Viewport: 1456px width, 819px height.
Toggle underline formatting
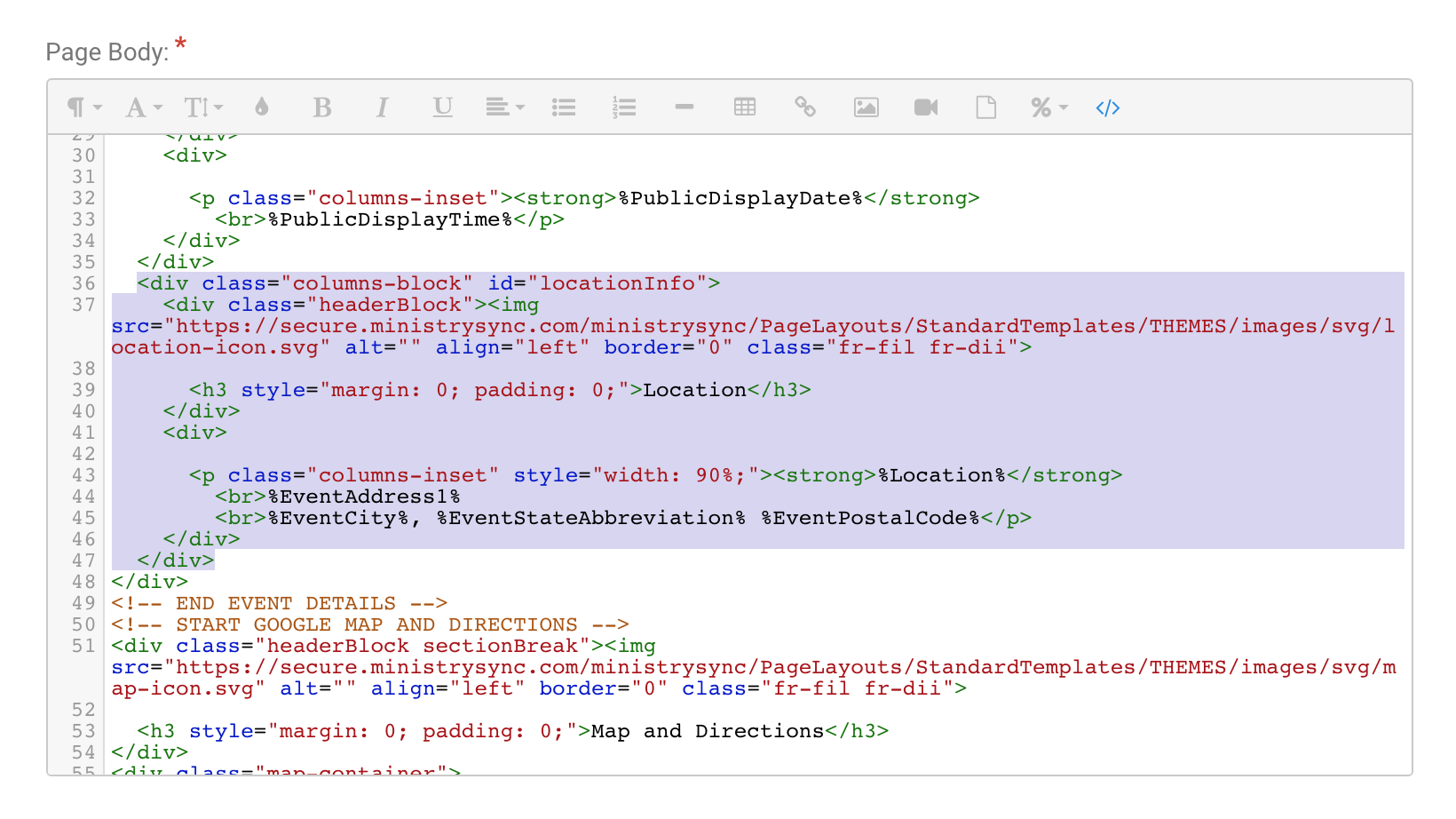442,107
